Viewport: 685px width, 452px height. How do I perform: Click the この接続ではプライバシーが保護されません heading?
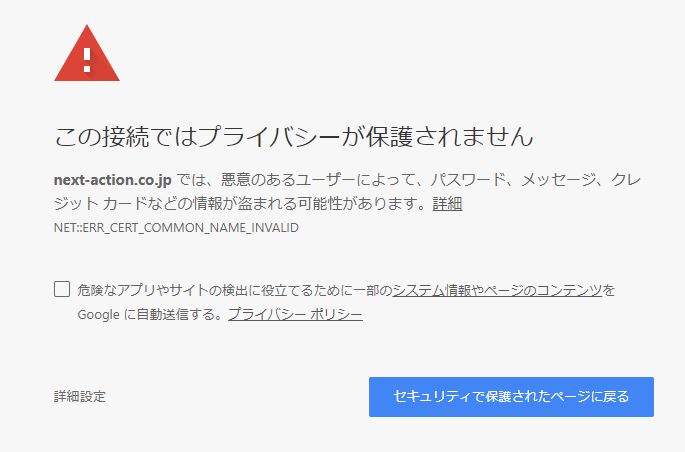click(294, 136)
